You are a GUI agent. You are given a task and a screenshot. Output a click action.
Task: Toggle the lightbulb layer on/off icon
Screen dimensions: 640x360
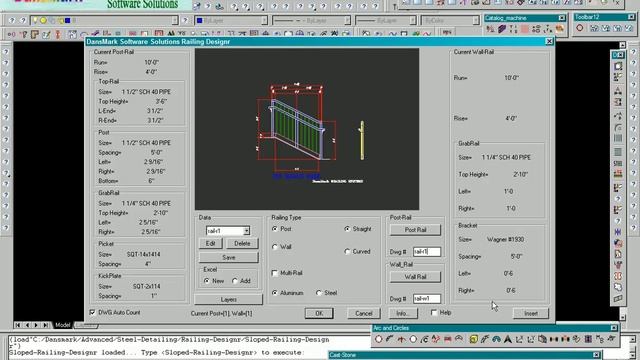35,20
